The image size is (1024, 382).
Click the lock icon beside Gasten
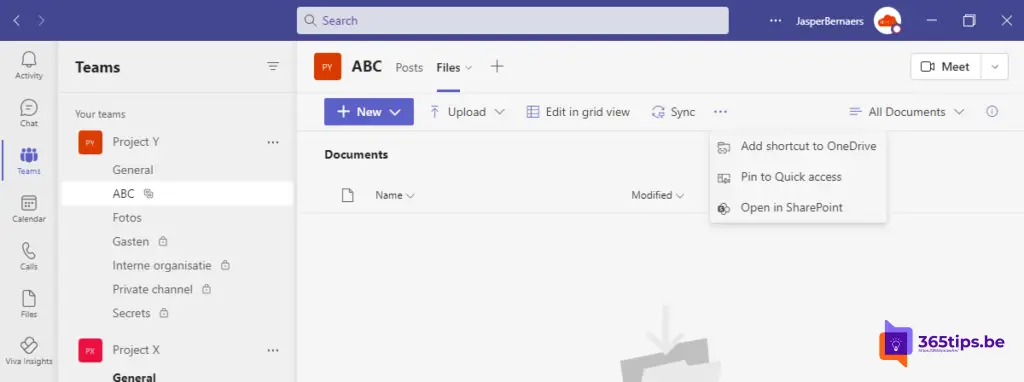pos(163,242)
